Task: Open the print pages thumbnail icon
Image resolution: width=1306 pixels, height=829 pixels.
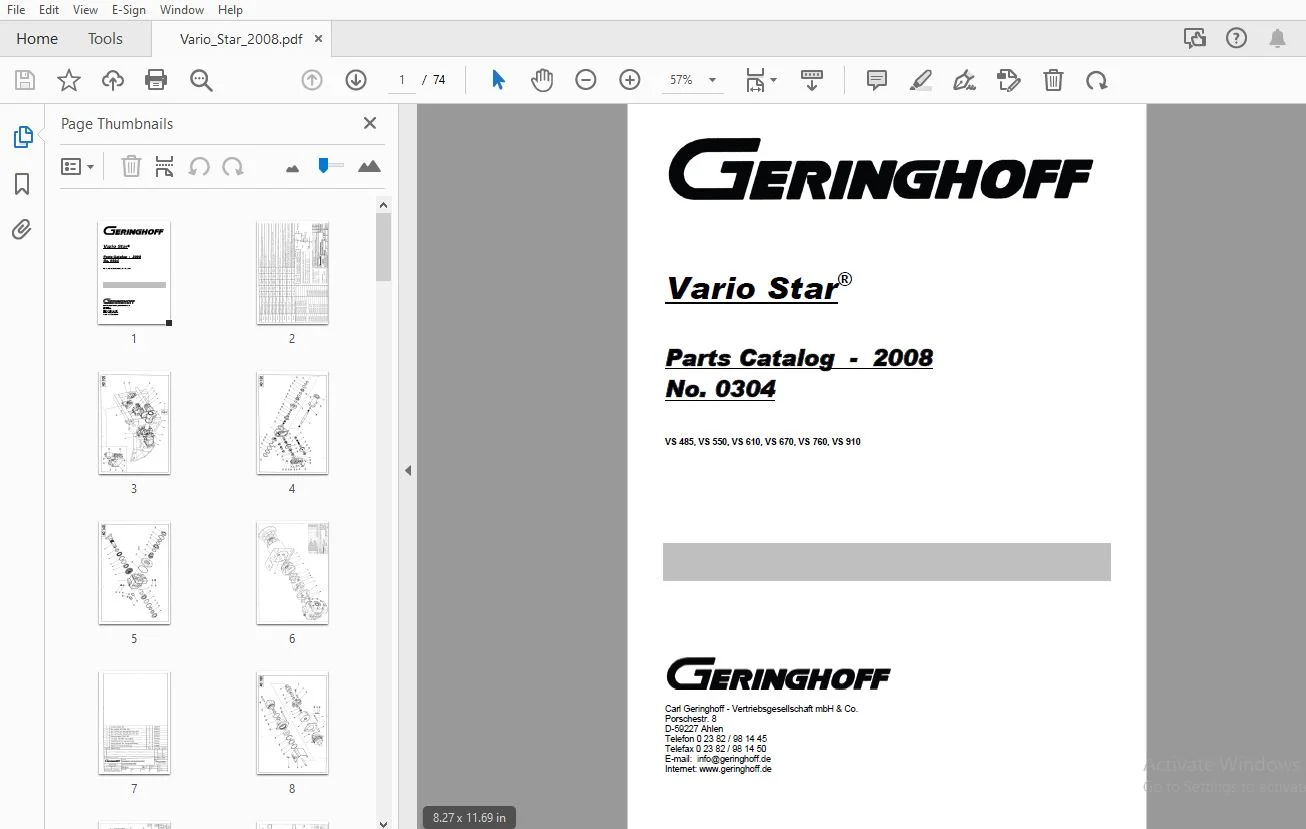Action: click(x=165, y=166)
